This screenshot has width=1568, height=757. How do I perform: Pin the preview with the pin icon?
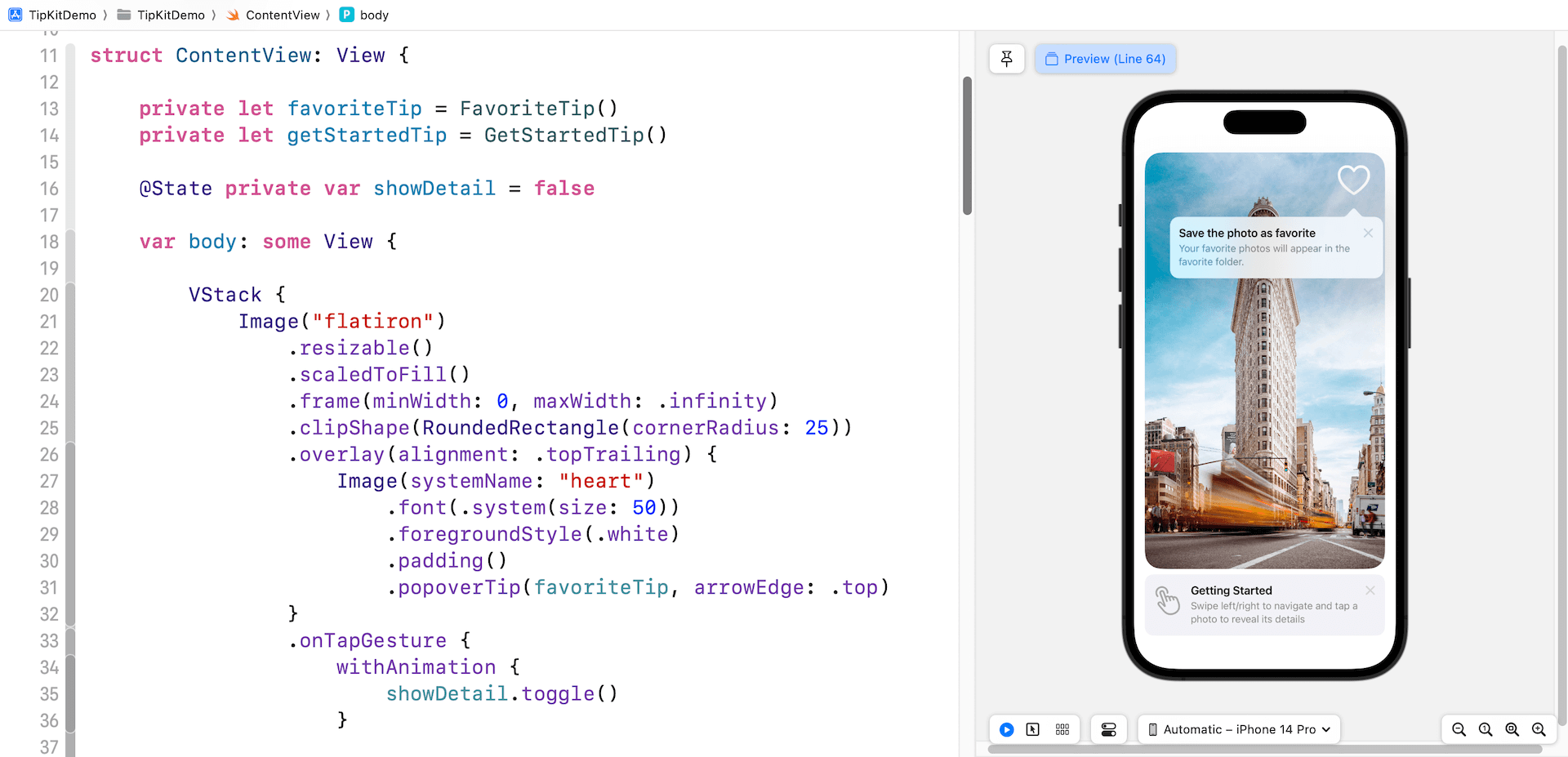(1006, 59)
